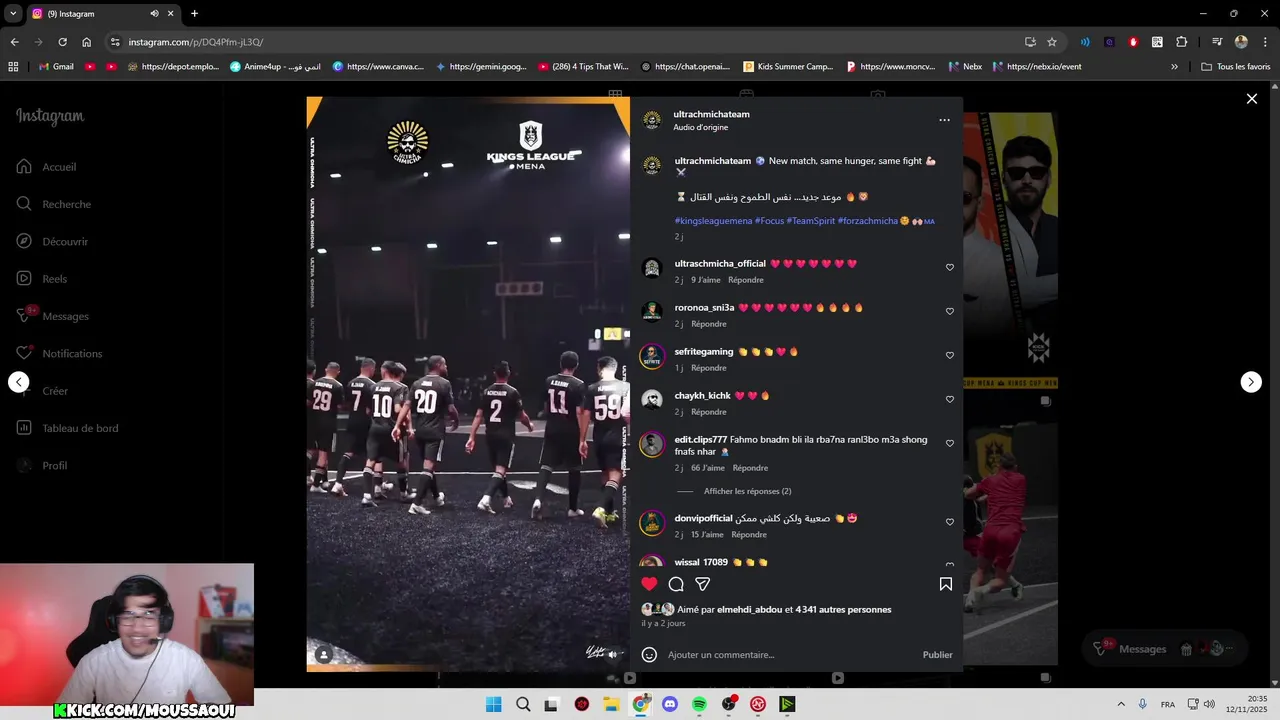This screenshot has height=720, width=1280.
Task: Like the post with the red heart
Action: [x=649, y=584]
